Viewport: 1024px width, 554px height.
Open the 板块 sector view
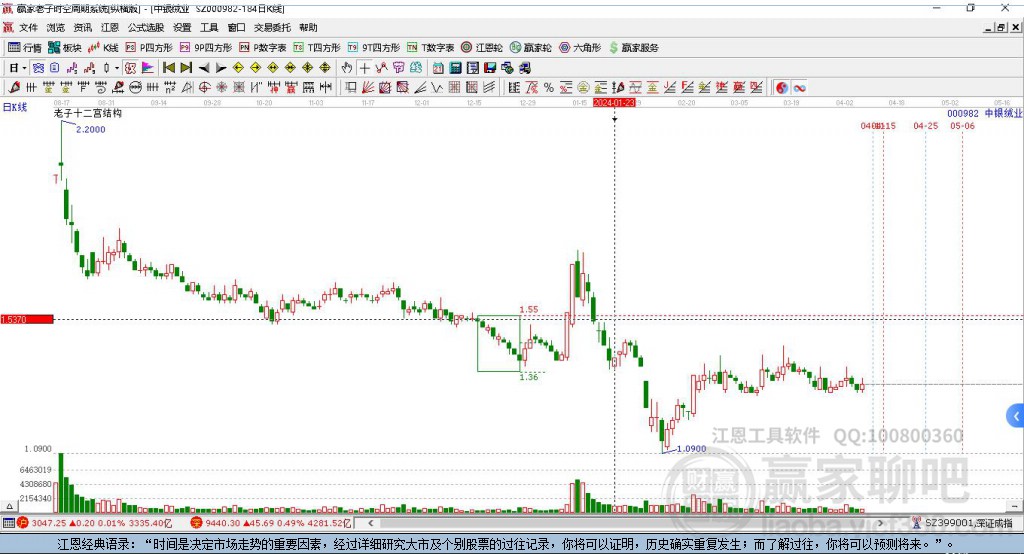click(x=65, y=48)
